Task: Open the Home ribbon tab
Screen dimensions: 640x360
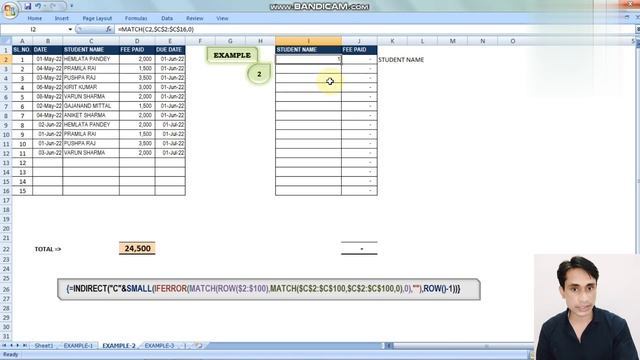Action: pyautogui.click(x=35, y=18)
